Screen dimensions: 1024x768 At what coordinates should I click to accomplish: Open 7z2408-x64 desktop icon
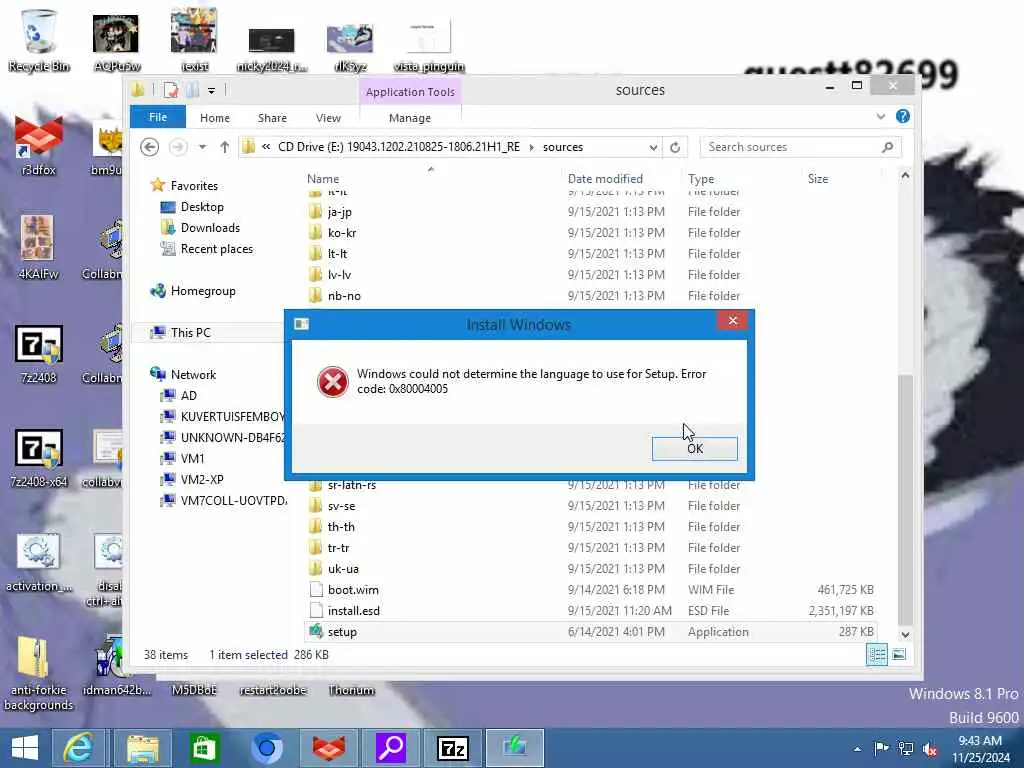coord(39,457)
